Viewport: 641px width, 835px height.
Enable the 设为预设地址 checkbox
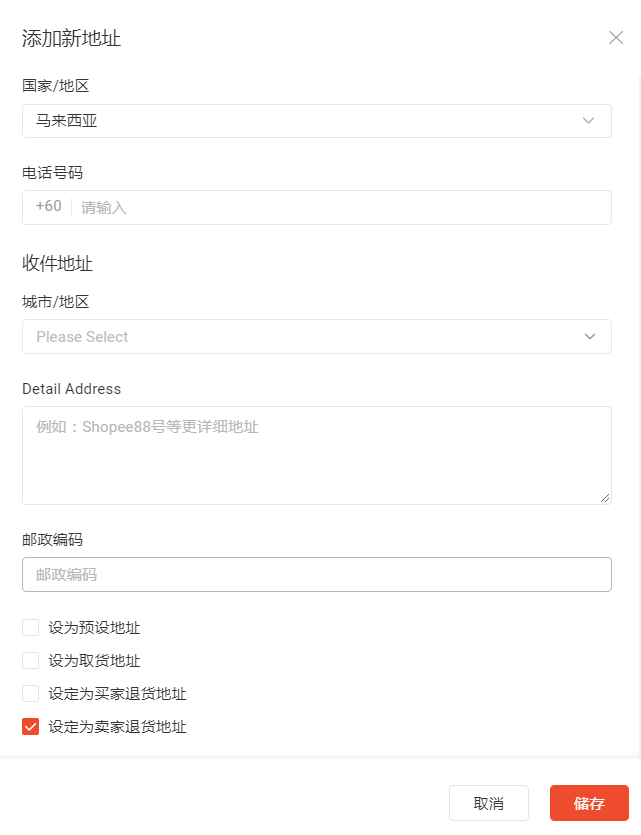[x=30, y=627]
